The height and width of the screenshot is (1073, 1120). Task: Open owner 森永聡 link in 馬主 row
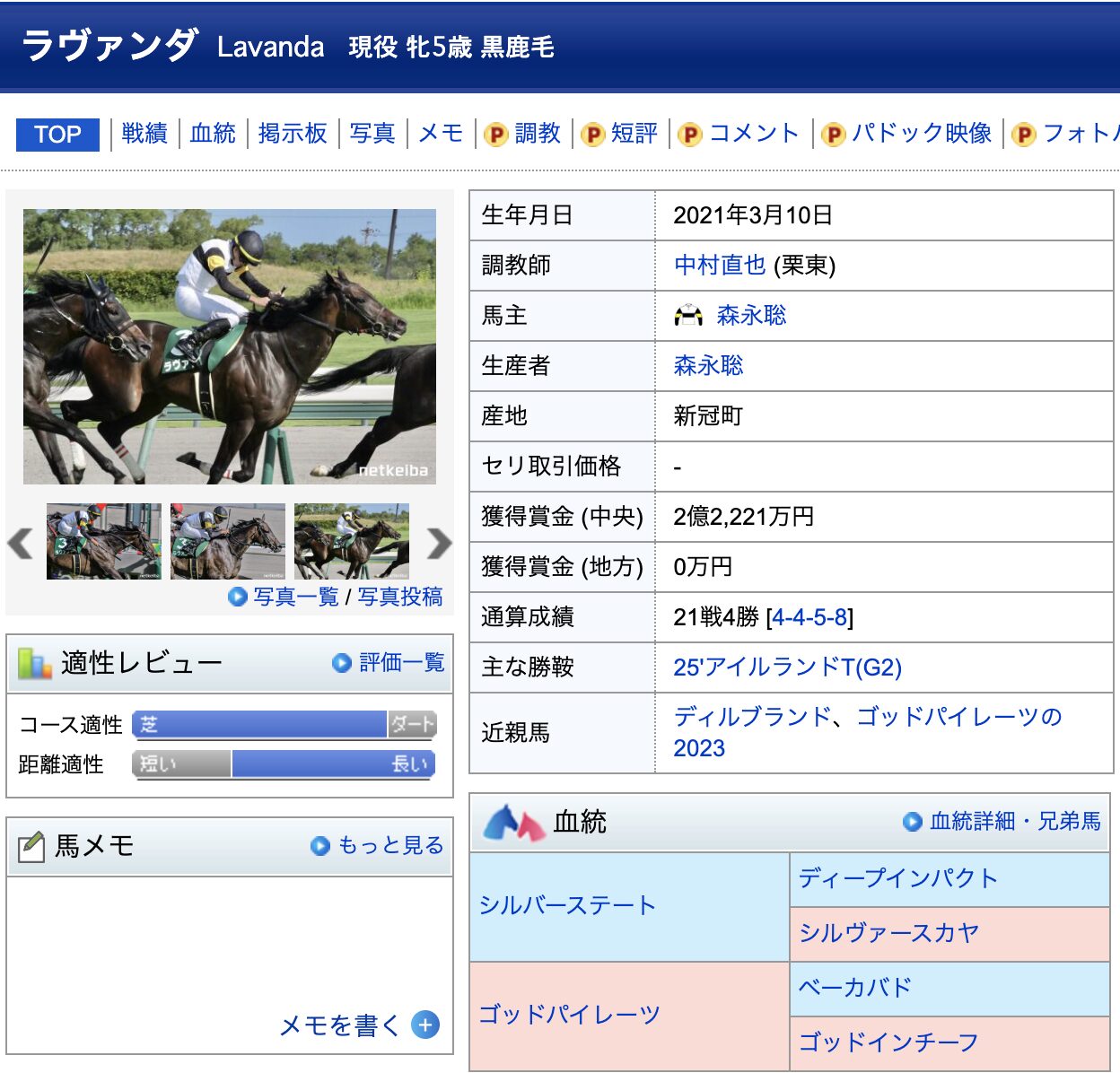click(751, 315)
